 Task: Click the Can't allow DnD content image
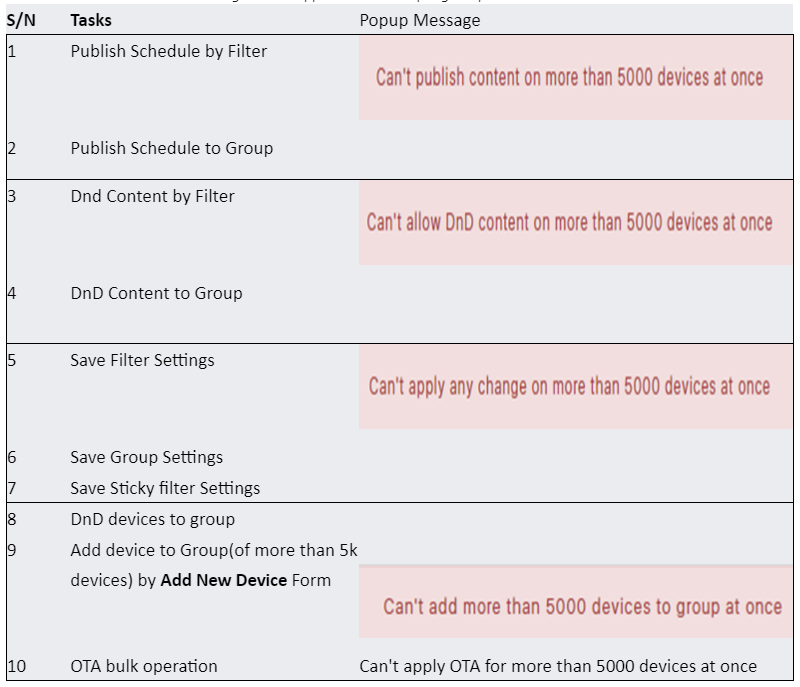[576, 223]
